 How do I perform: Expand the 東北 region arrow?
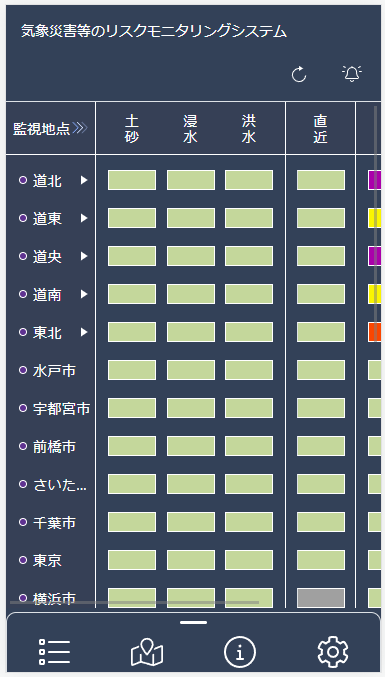pyautogui.click(x=84, y=332)
